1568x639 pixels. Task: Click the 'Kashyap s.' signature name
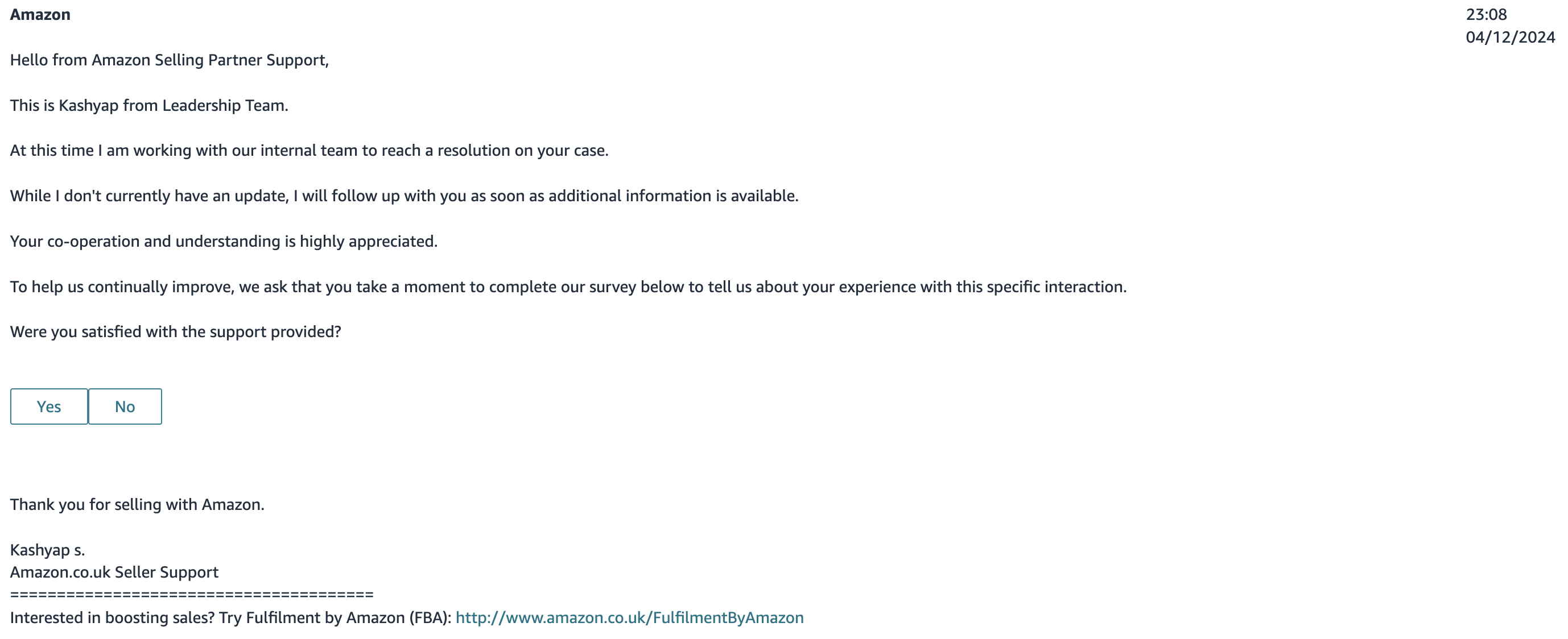pos(47,550)
